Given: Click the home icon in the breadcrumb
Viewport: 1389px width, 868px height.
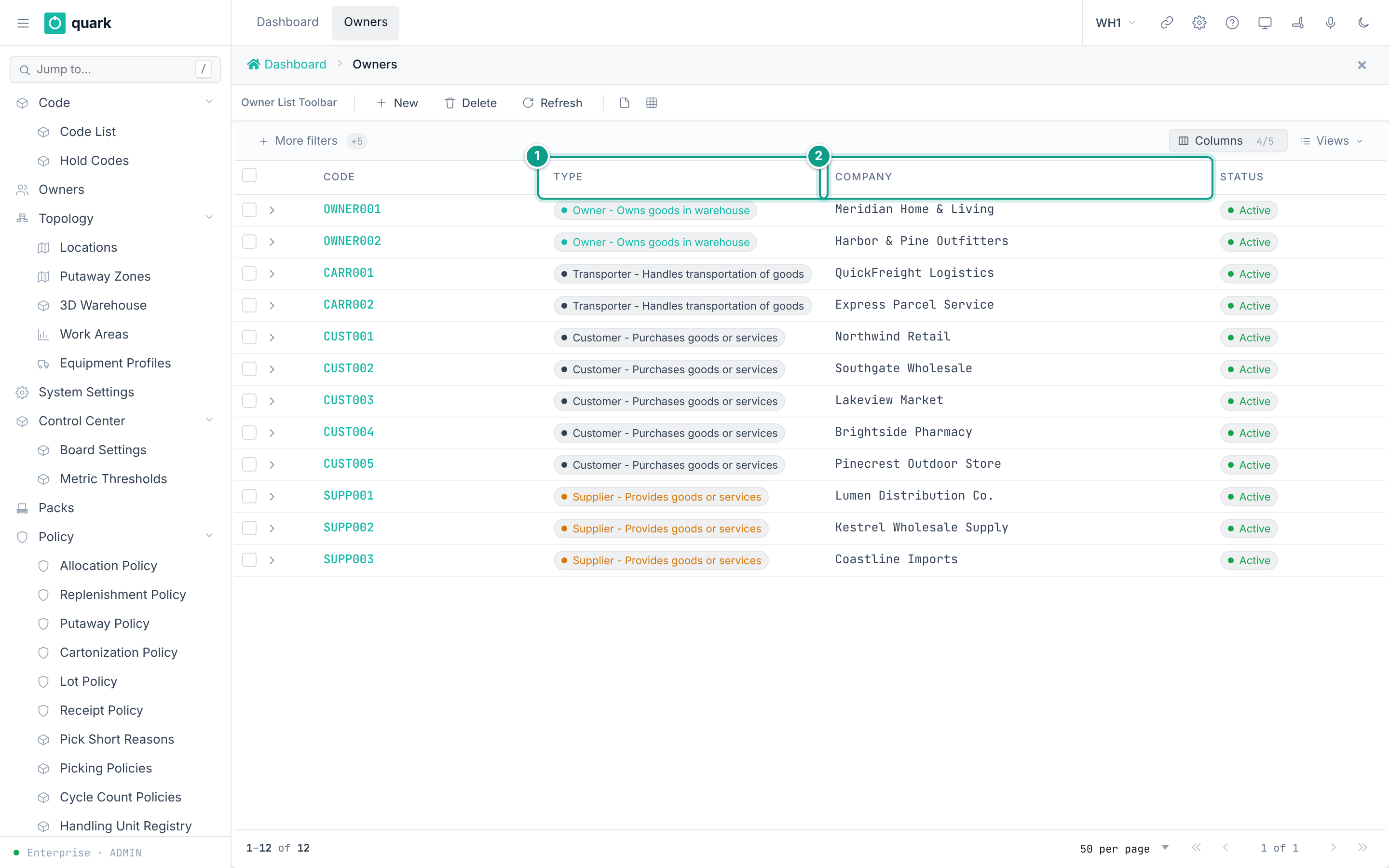Looking at the screenshot, I should [x=253, y=64].
